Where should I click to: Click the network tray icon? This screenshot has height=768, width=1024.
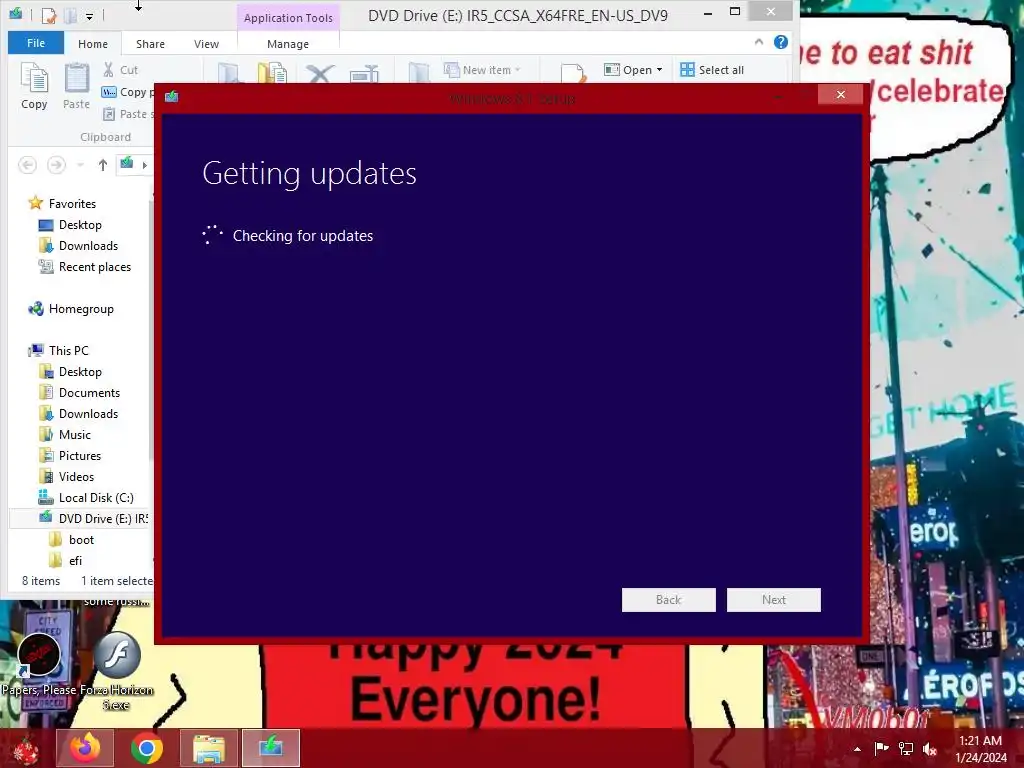[906, 749]
